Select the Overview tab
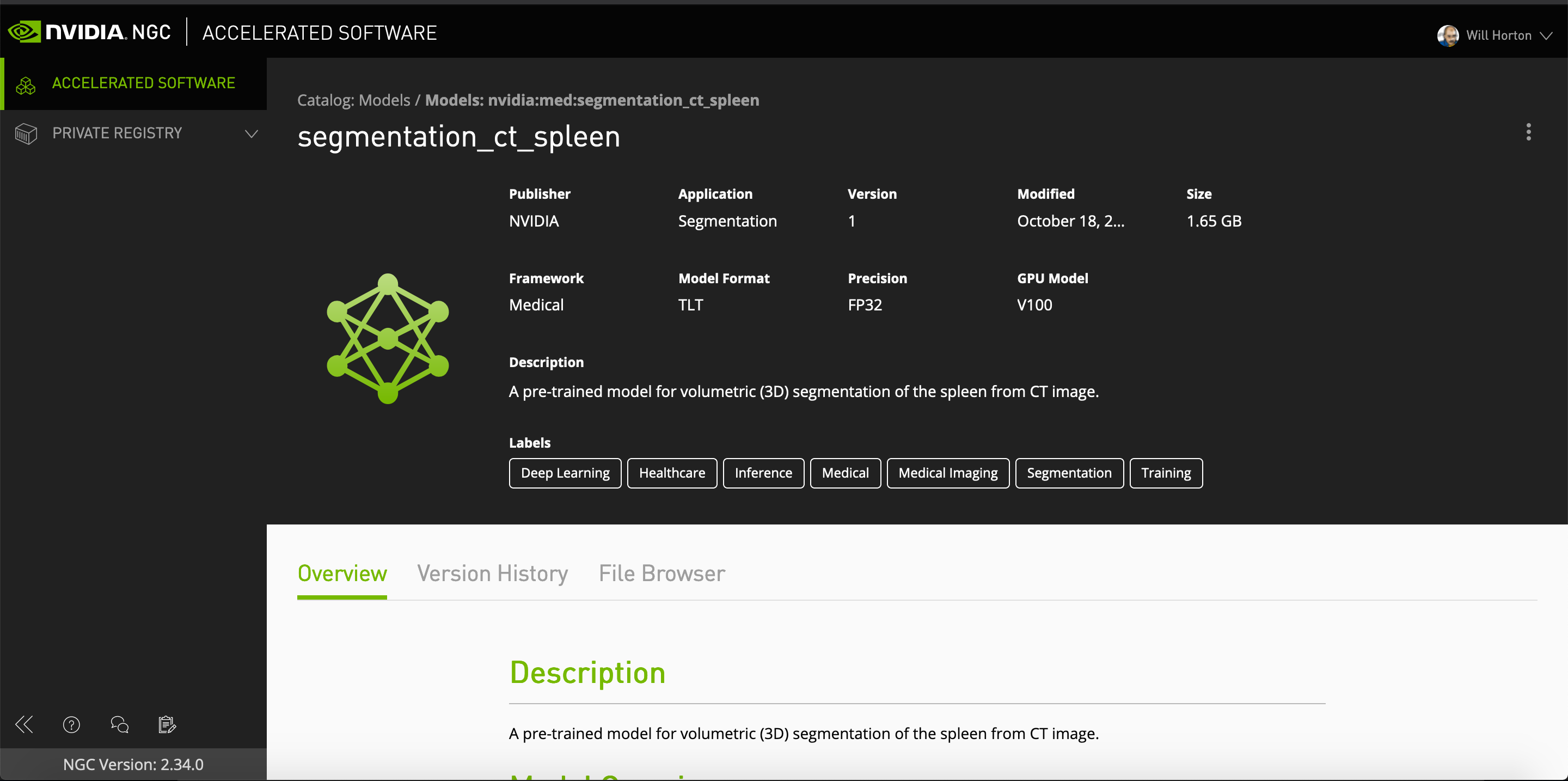The height and width of the screenshot is (781, 1568). (x=341, y=573)
